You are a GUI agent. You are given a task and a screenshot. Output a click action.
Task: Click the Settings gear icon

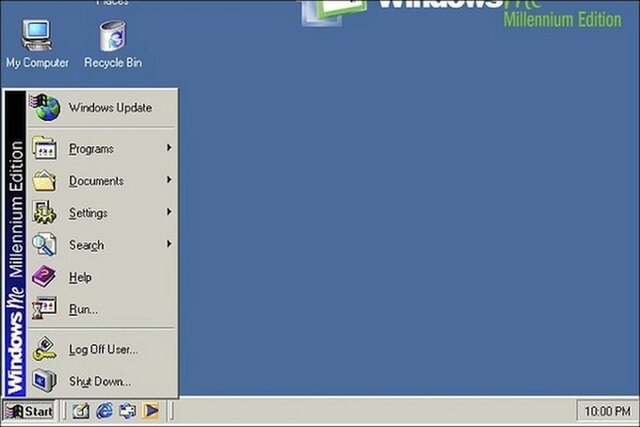point(44,212)
